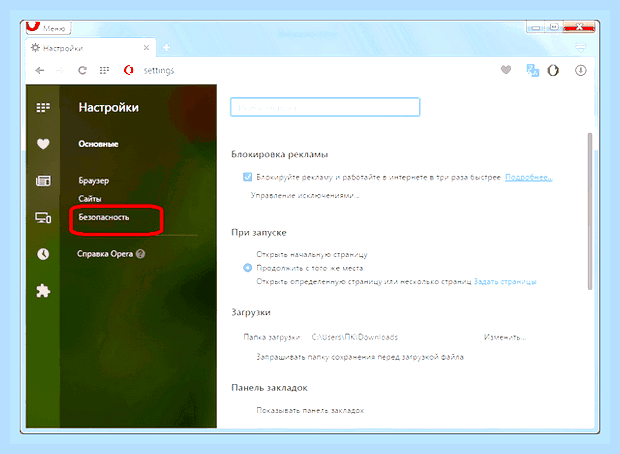Go back with the back arrow

click(40, 70)
